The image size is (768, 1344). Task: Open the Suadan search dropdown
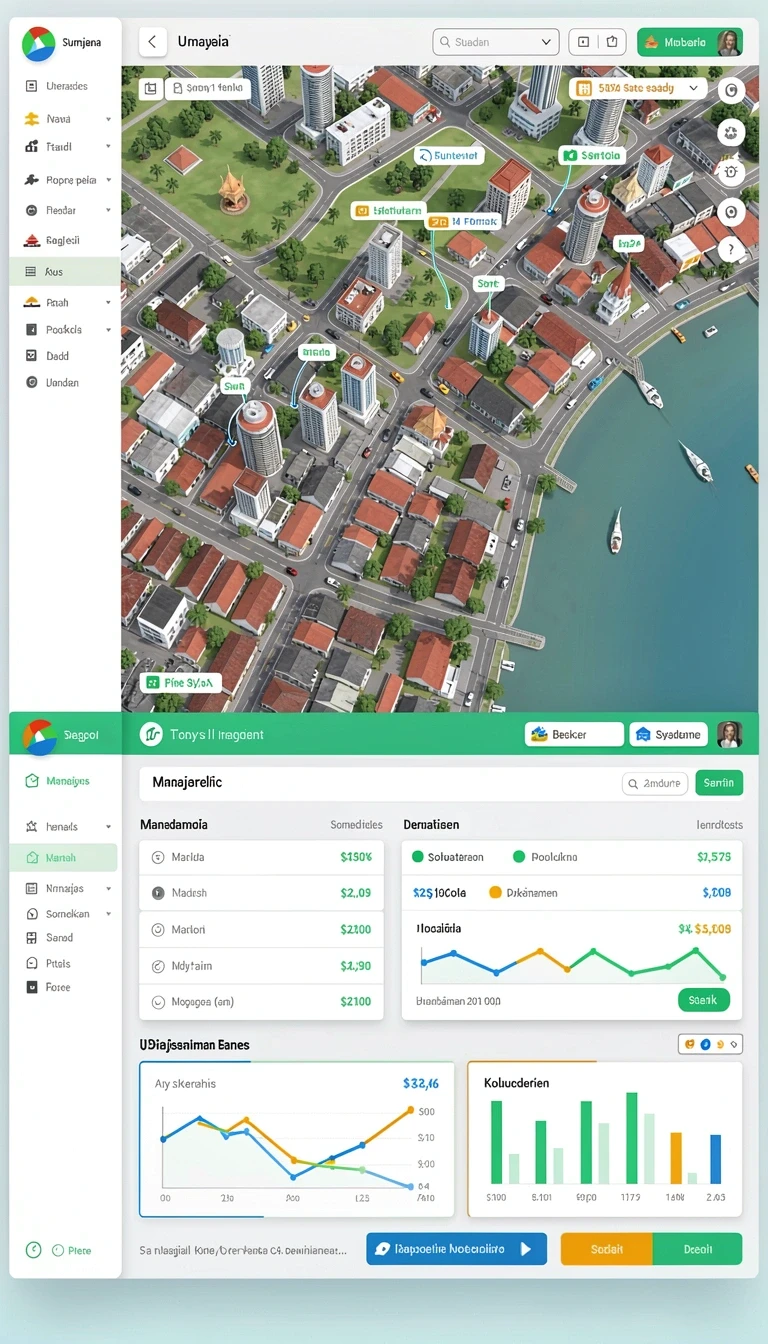495,42
